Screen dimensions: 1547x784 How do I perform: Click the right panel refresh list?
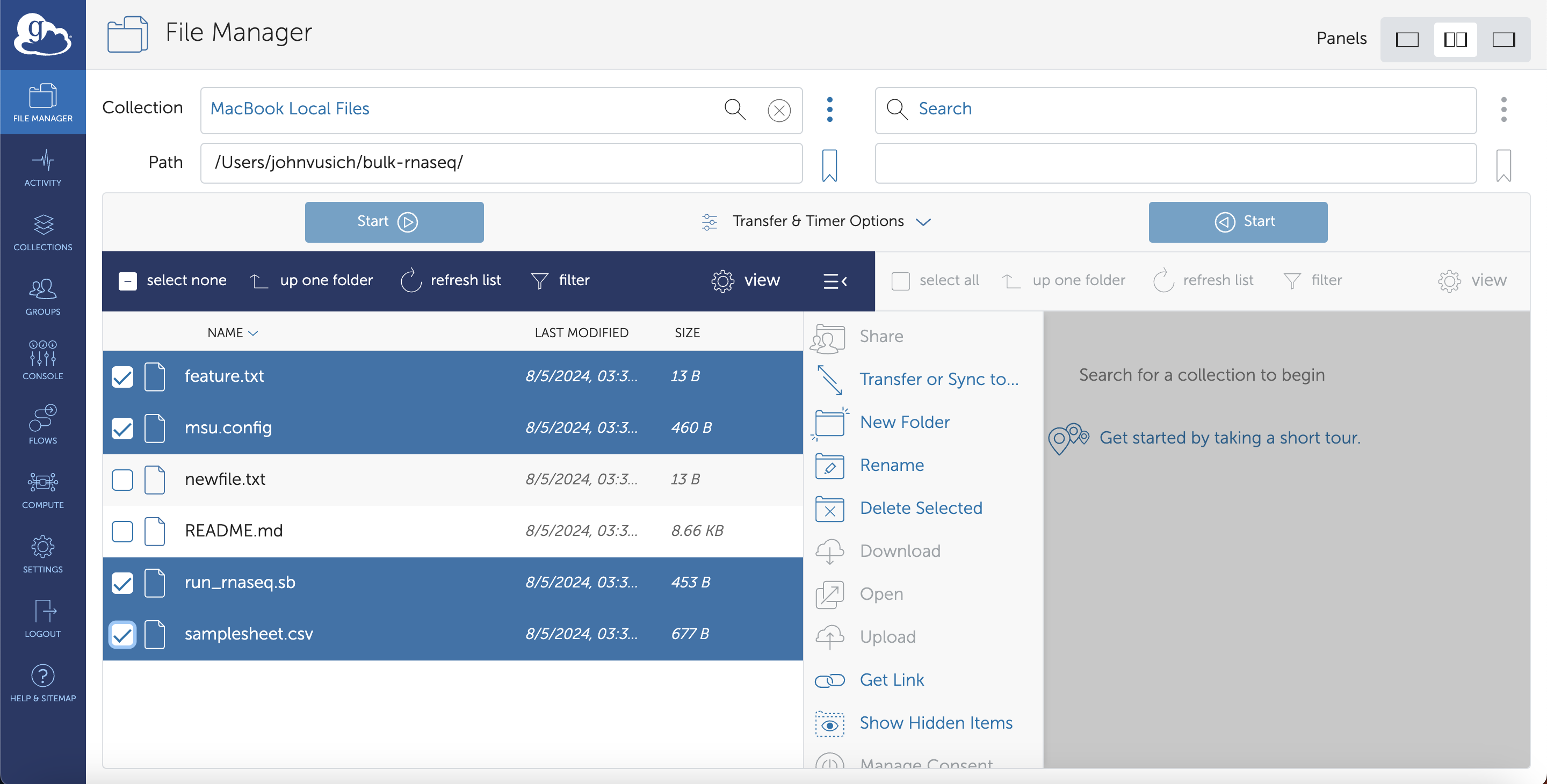click(1203, 280)
